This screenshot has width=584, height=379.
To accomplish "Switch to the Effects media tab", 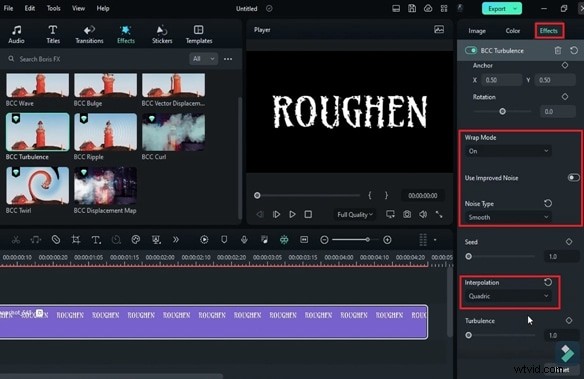I will click(126, 35).
